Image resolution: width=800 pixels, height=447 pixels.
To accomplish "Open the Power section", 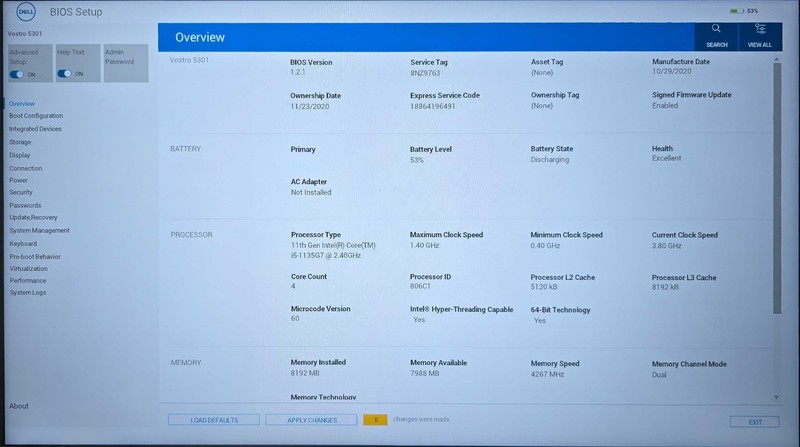I will pyautogui.click(x=18, y=181).
